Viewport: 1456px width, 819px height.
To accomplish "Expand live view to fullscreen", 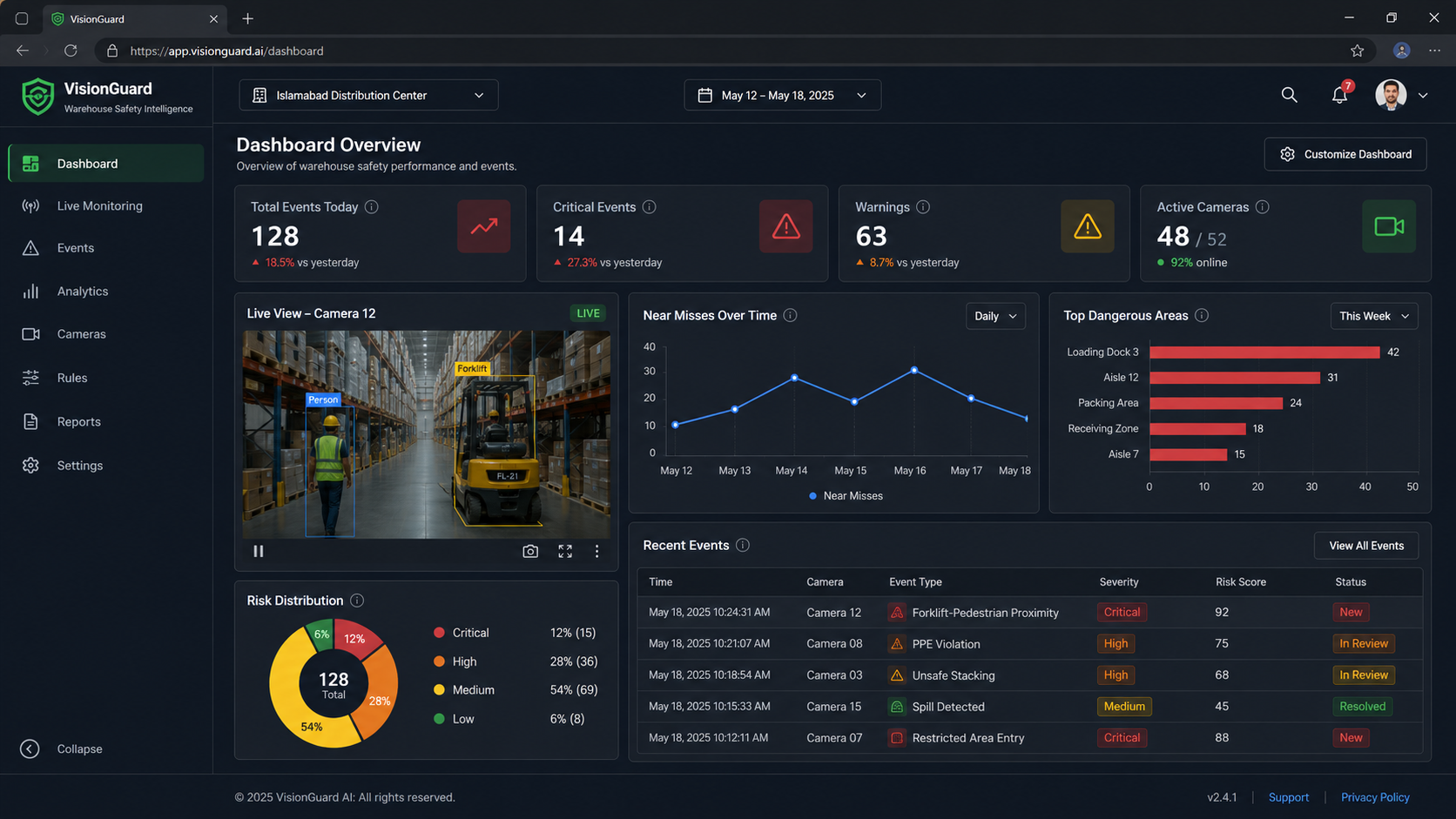I will [565, 551].
